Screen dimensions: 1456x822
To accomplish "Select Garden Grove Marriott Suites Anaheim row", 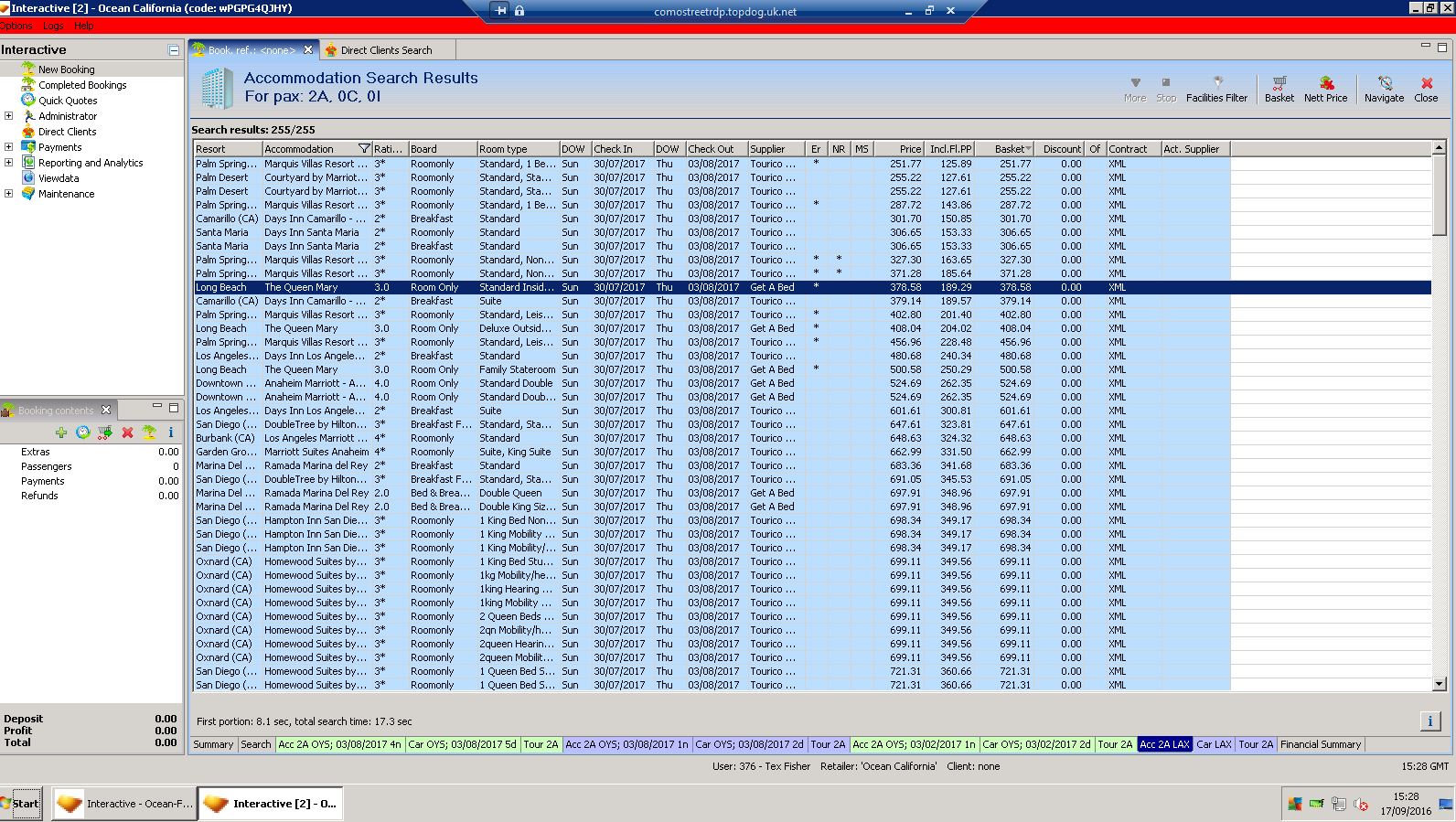I will pos(812,452).
